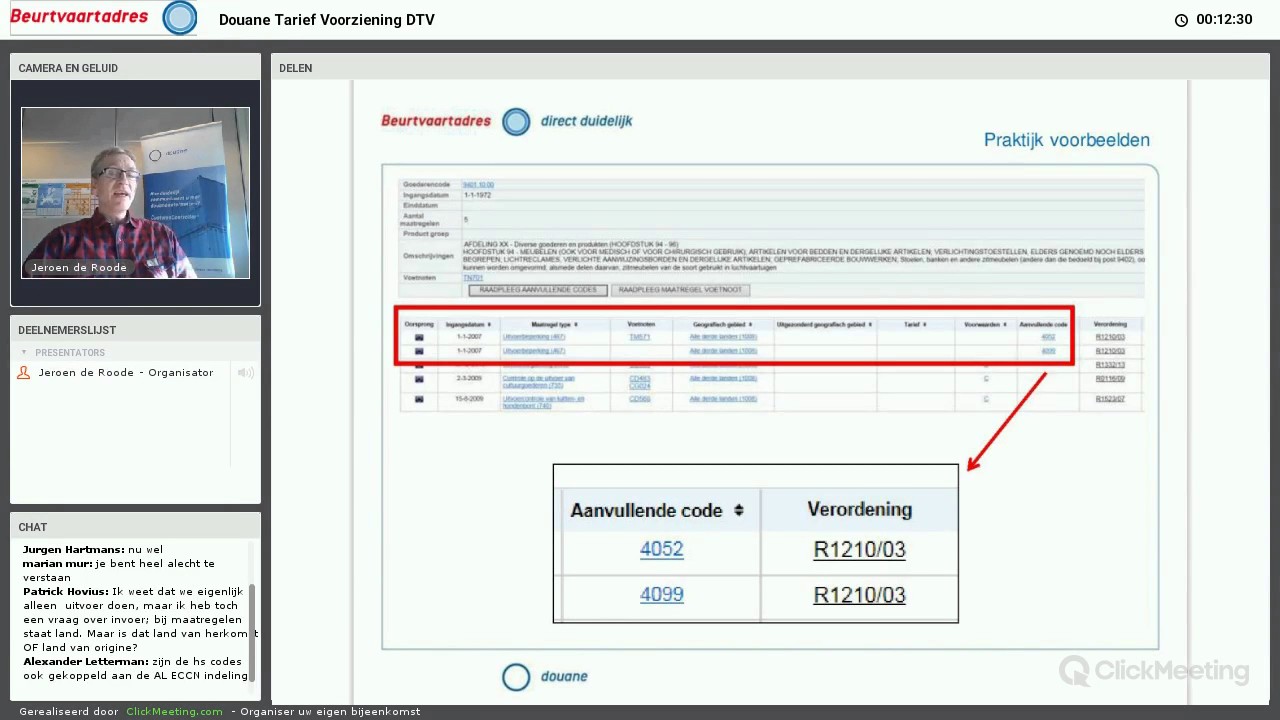
Task: Open code link 4052 in the enlarged table
Action: (661, 550)
